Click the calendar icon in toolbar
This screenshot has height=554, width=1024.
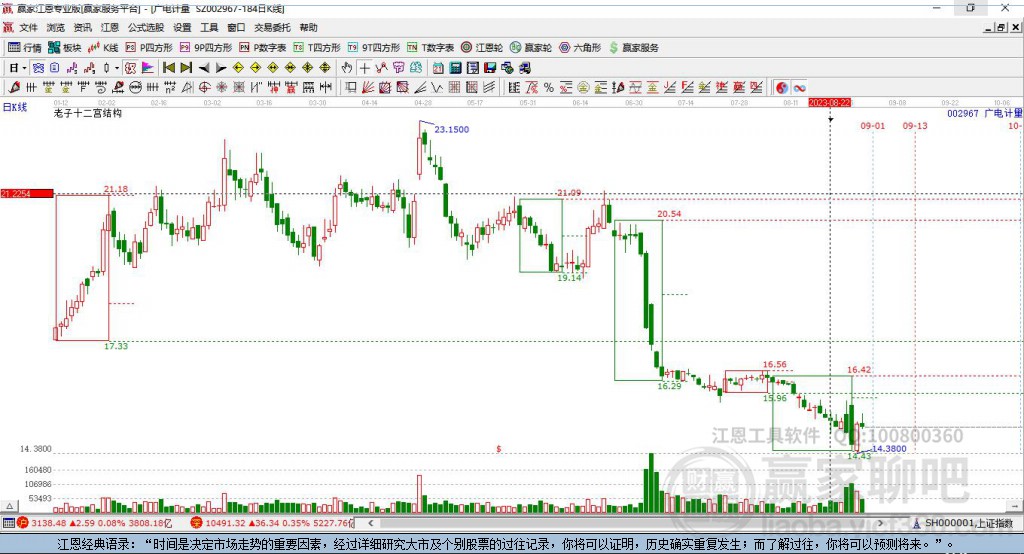pos(438,68)
